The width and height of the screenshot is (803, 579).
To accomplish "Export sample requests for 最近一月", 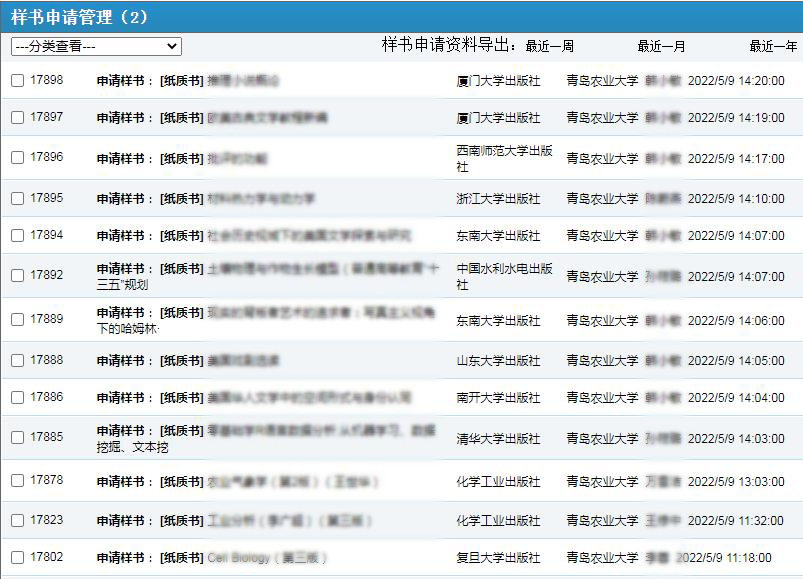I will (x=661, y=47).
